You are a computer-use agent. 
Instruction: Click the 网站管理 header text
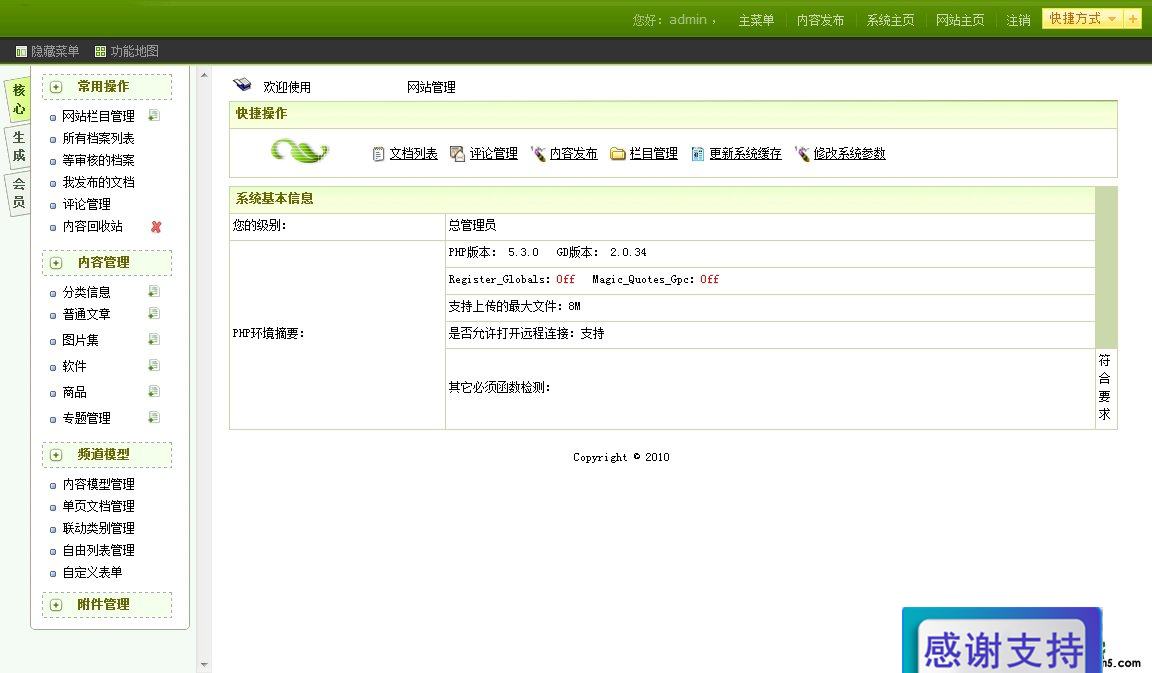point(431,87)
